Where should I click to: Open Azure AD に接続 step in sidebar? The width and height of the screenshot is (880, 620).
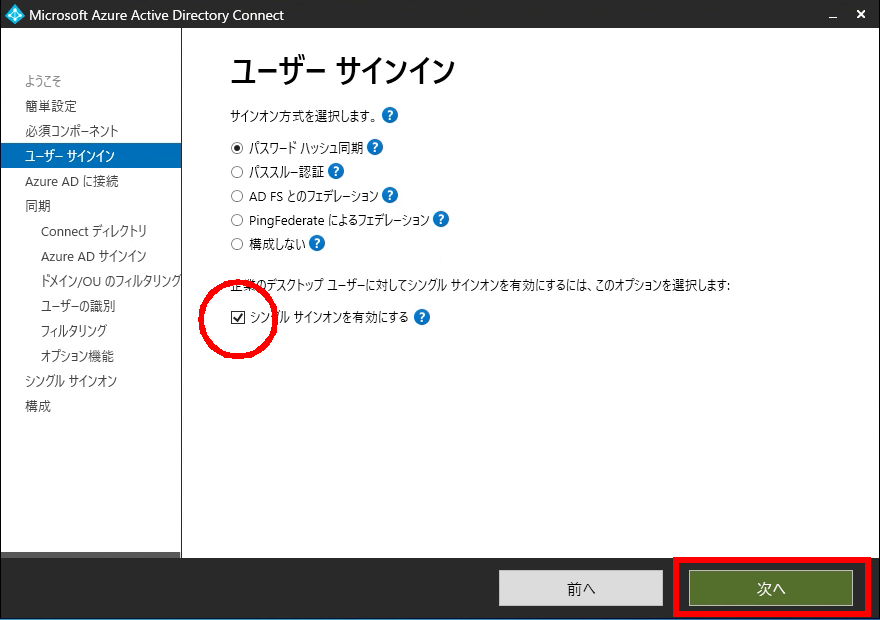tap(72, 181)
